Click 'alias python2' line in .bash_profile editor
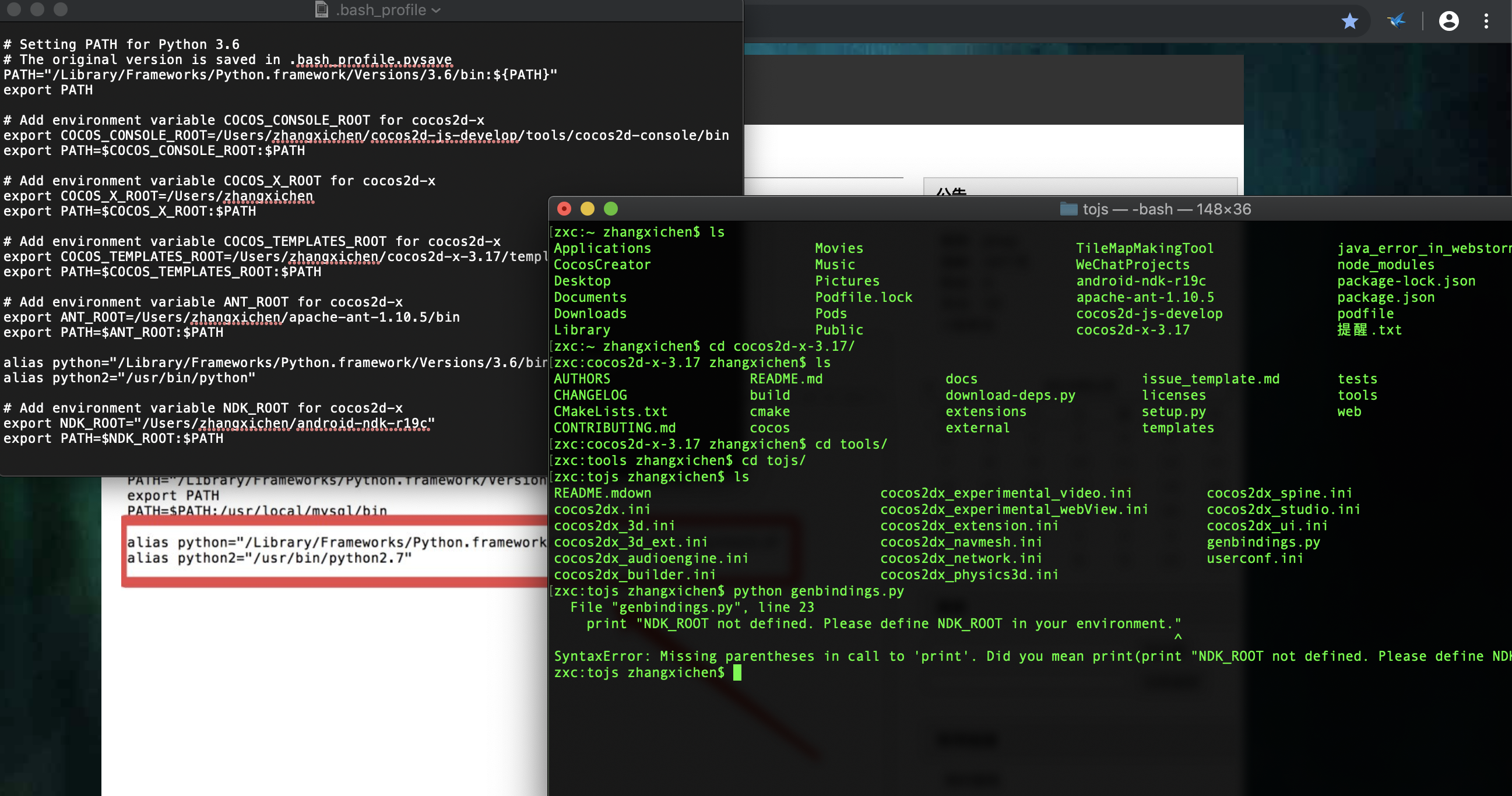Image resolution: width=1512 pixels, height=796 pixels. point(129,378)
